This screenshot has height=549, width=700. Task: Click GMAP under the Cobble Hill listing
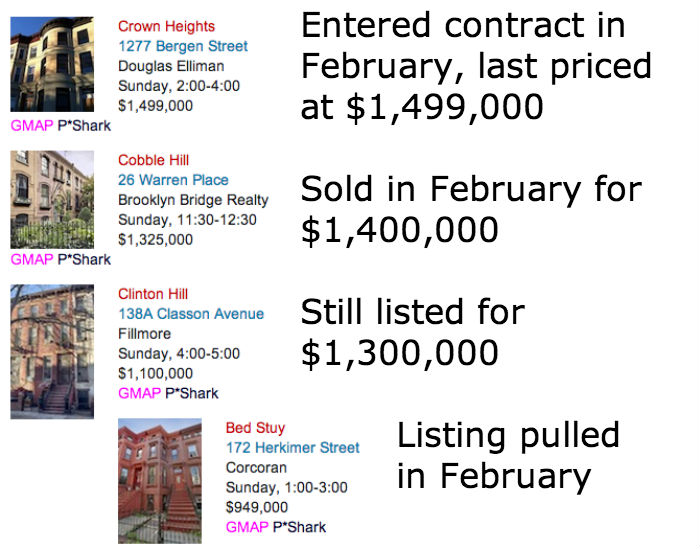point(32,259)
